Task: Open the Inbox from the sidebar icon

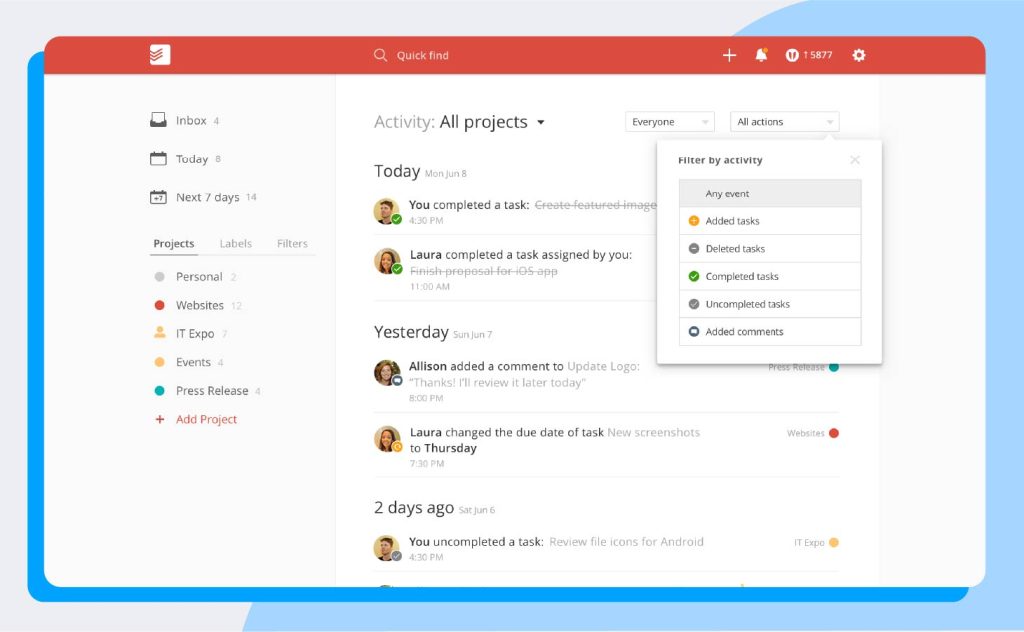Action: (158, 119)
